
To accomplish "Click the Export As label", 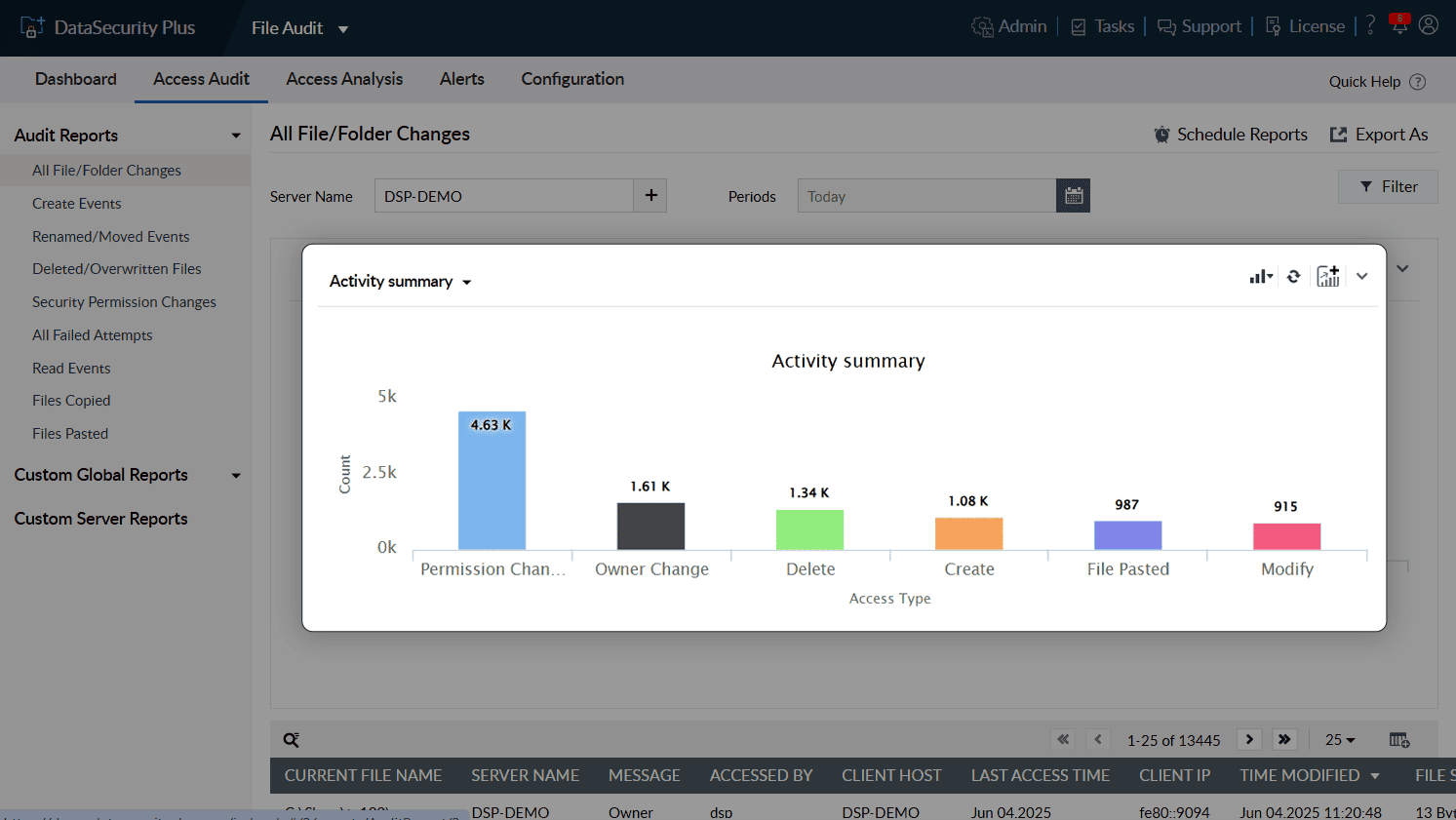I will (x=1392, y=135).
